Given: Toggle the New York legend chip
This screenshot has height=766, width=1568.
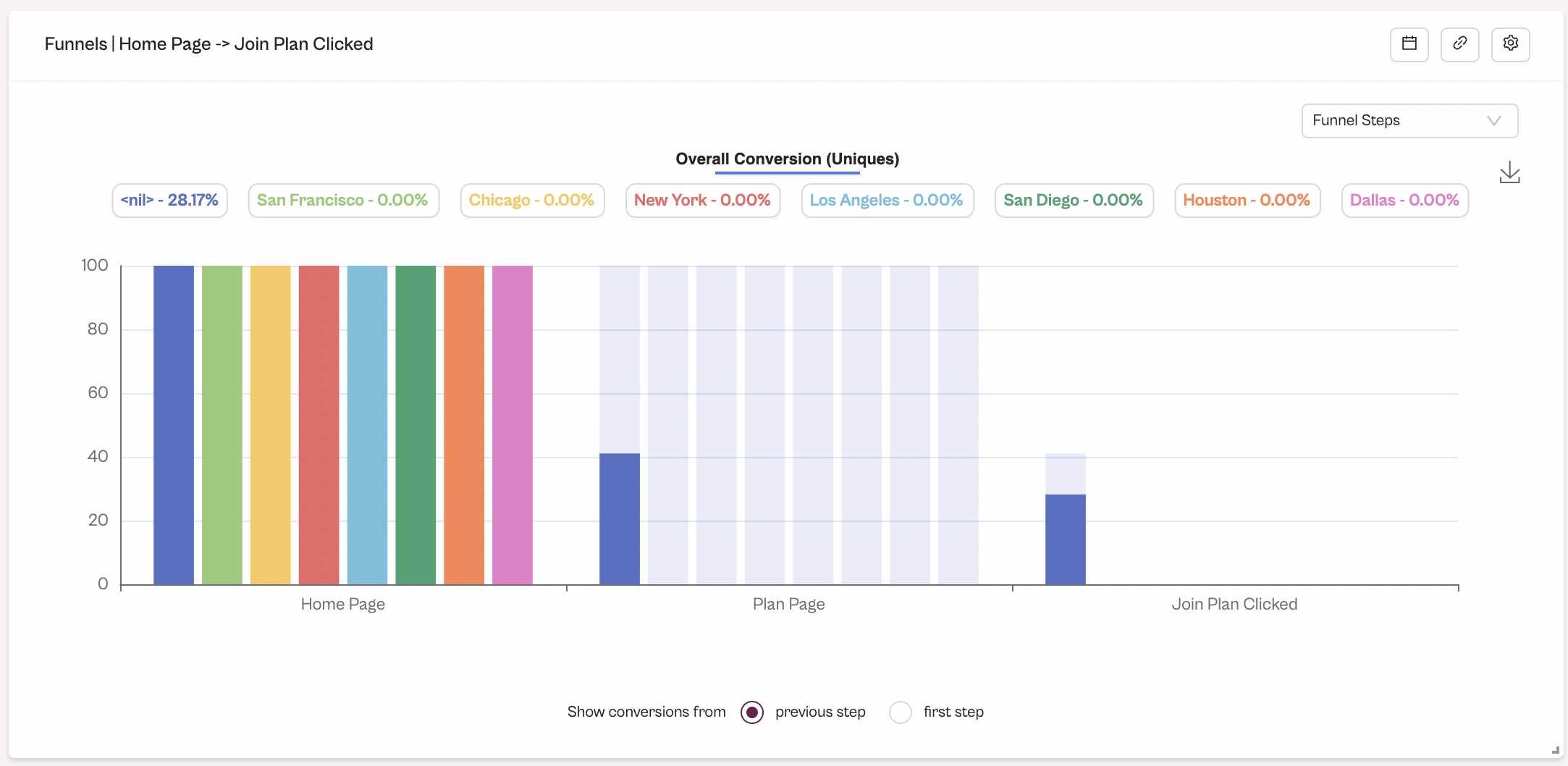Looking at the screenshot, I should (702, 201).
